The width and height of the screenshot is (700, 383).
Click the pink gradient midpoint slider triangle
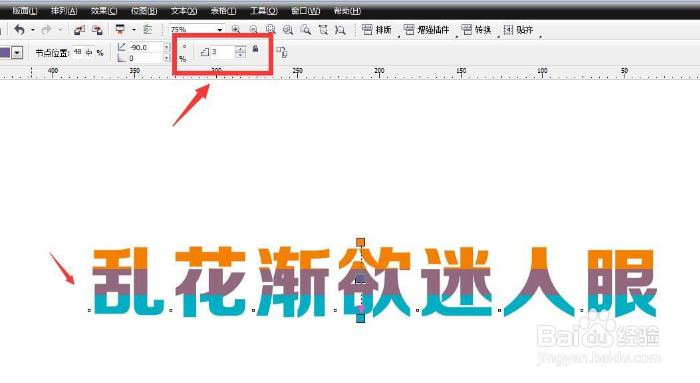[x=361, y=309]
